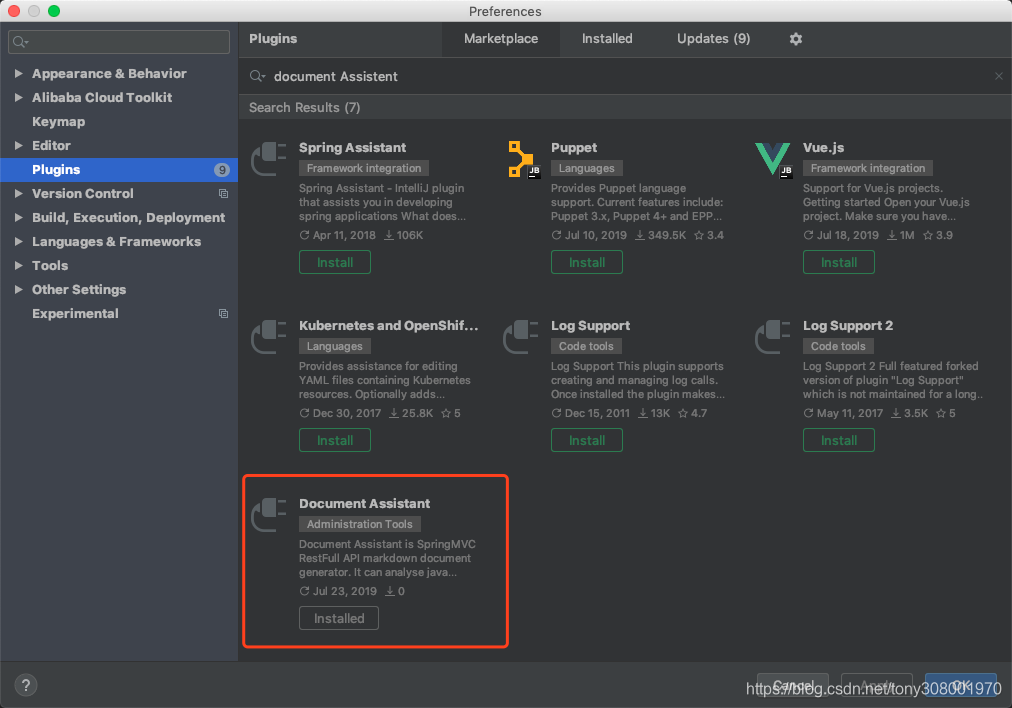Click the Administration Tools tag

pyautogui.click(x=359, y=525)
